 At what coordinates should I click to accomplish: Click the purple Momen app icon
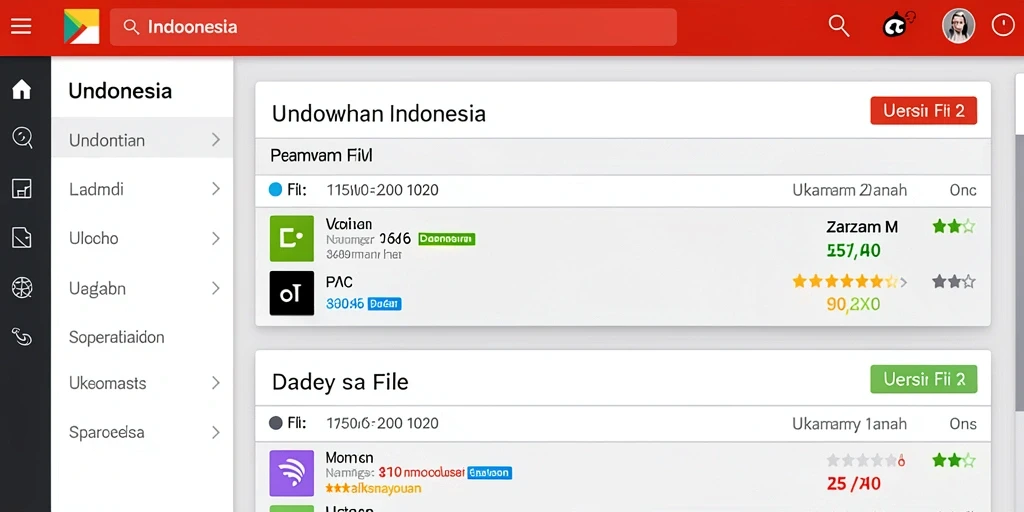(291, 473)
